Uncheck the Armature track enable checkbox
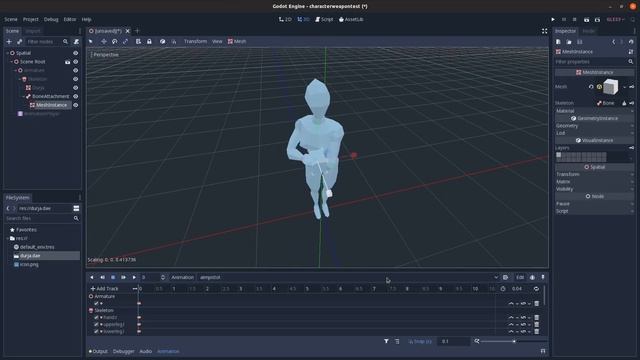Screen dimensions: 640x360 96,303
